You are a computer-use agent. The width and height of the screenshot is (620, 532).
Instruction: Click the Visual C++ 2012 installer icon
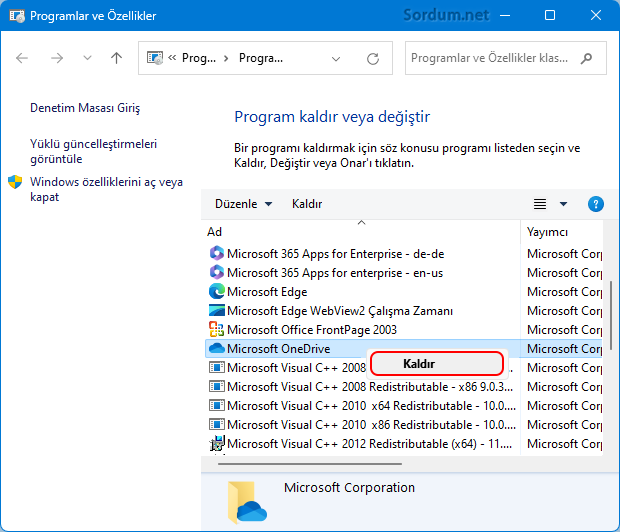pyautogui.click(x=217, y=443)
